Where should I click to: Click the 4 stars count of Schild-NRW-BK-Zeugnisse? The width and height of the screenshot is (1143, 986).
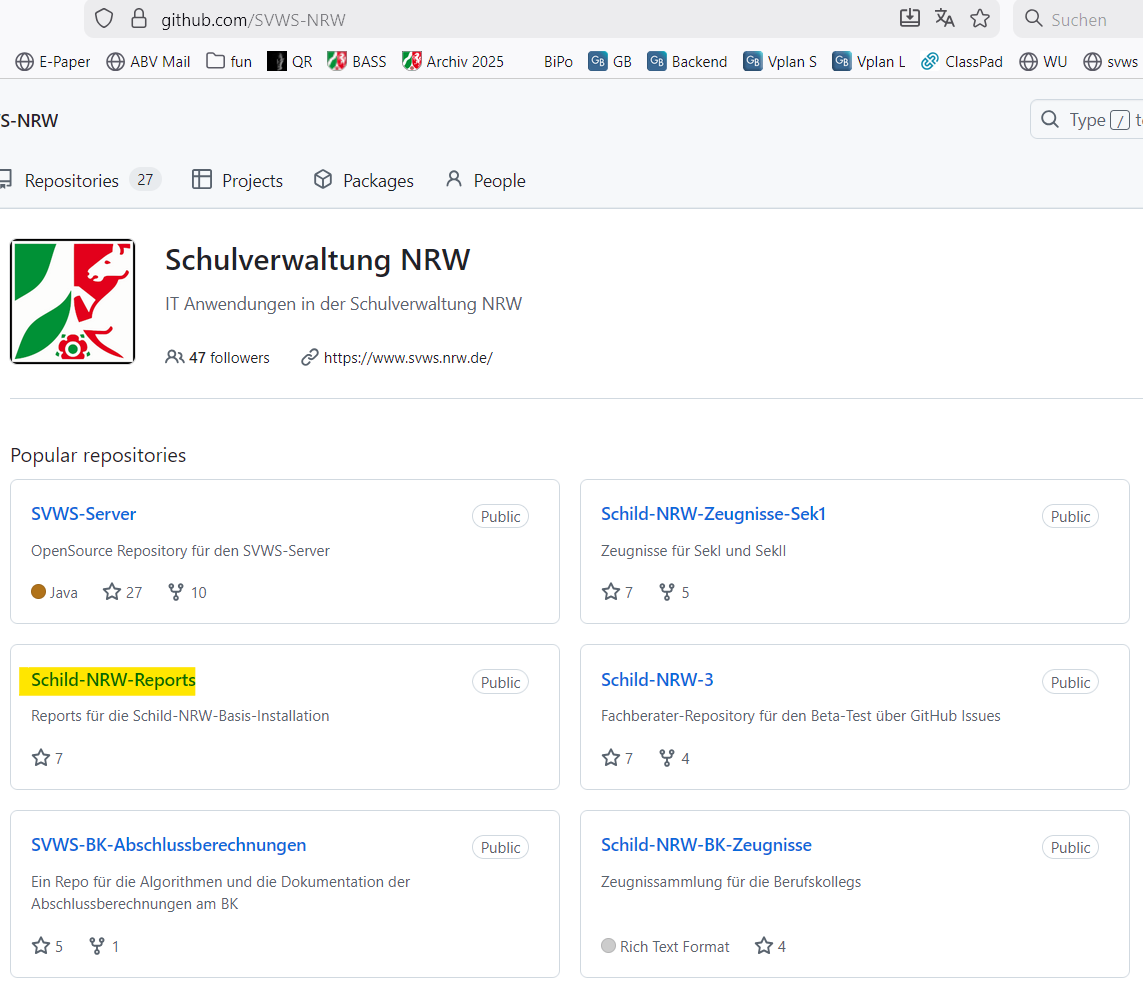pyautogui.click(x=771, y=946)
